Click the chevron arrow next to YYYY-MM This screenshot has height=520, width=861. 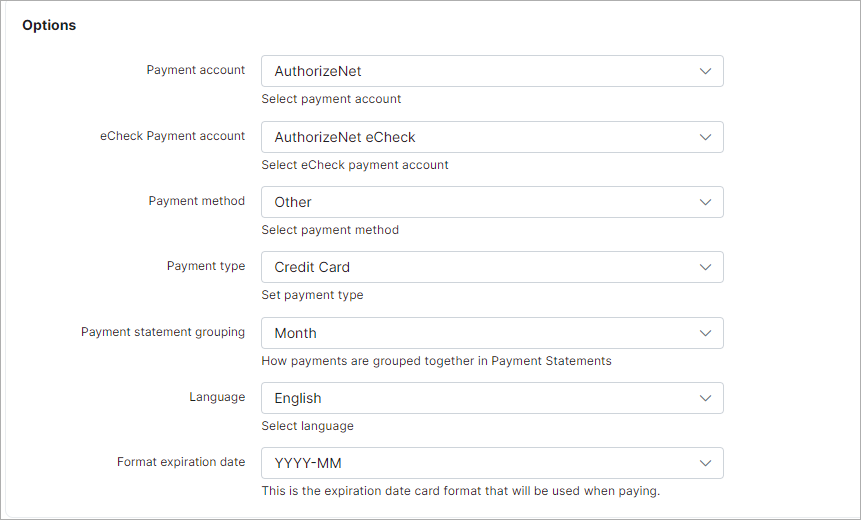[705, 463]
